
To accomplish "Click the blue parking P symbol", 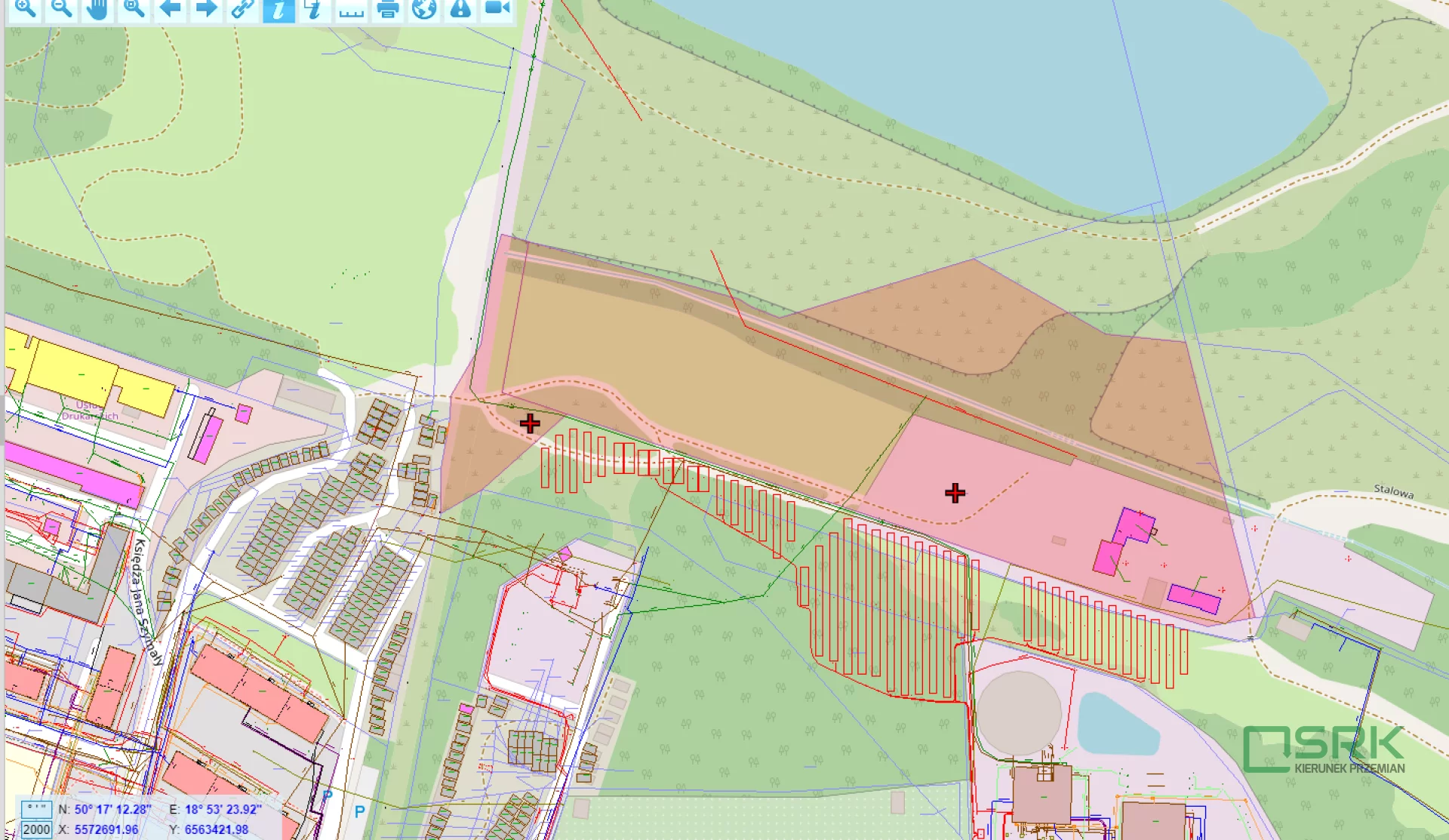I will [x=360, y=811].
